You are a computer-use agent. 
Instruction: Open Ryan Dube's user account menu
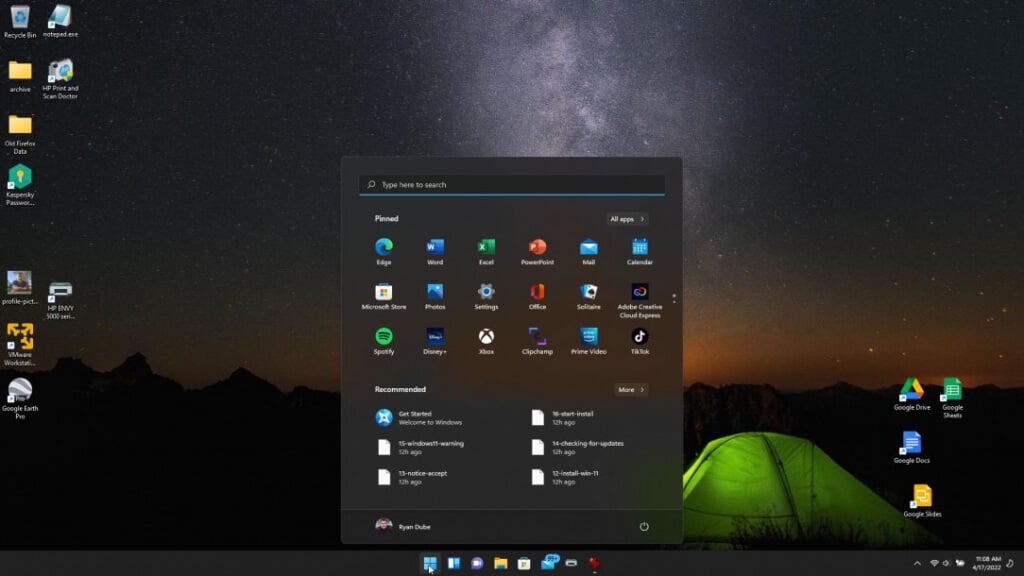tap(403, 526)
